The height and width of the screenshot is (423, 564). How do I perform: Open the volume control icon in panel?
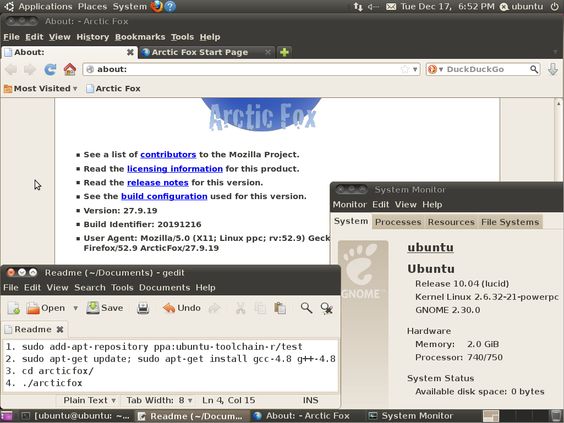(x=374, y=6)
